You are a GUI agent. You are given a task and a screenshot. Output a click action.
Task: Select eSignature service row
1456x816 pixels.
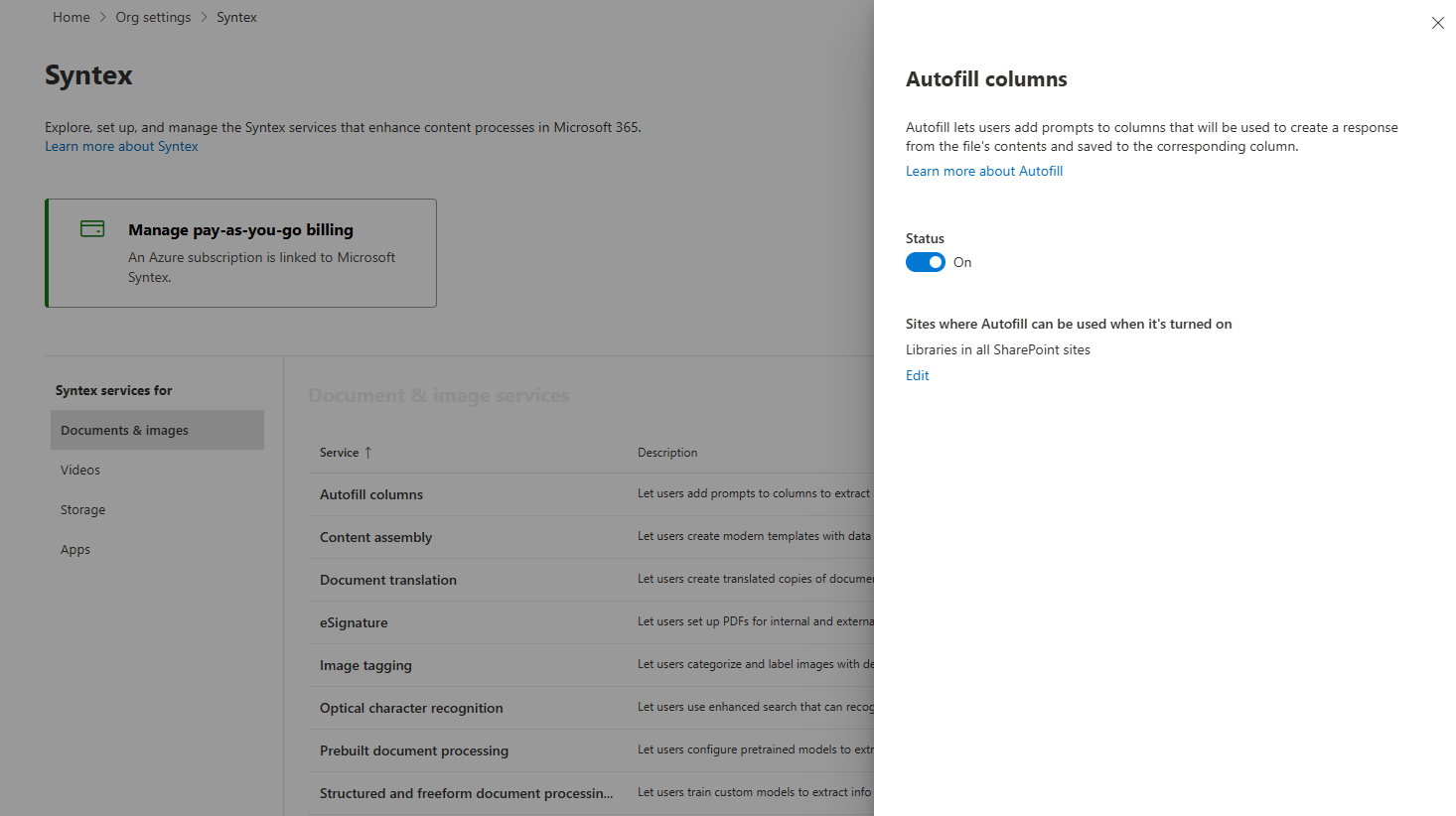tap(354, 622)
